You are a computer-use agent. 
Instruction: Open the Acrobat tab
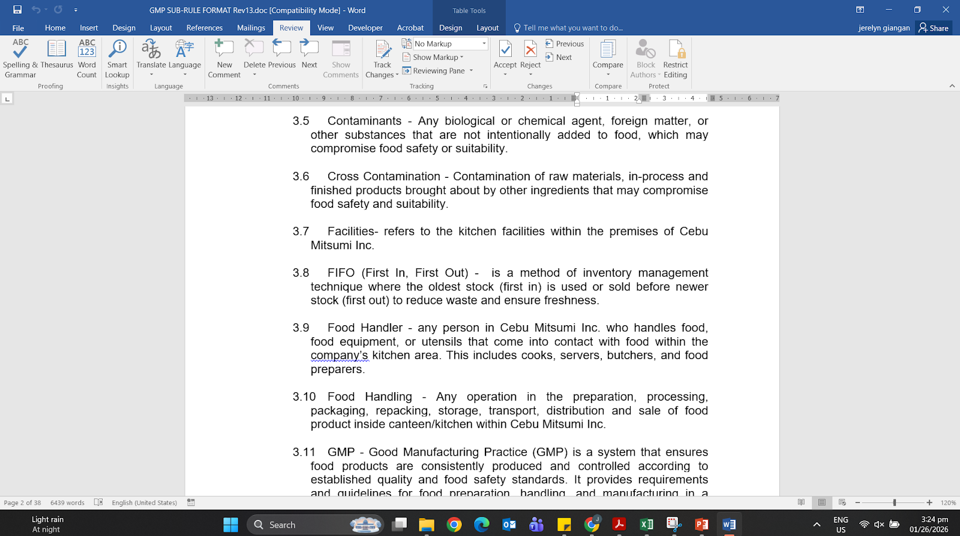click(410, 28)
